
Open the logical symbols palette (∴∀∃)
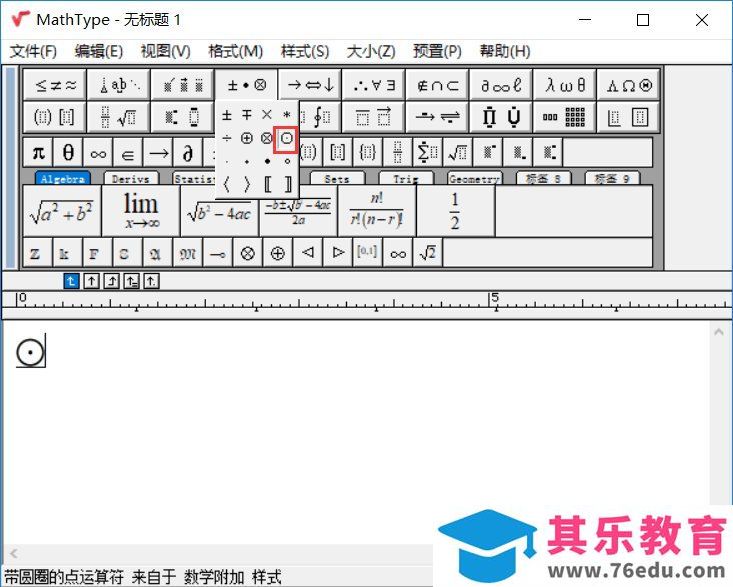click(x=374, y=85)
